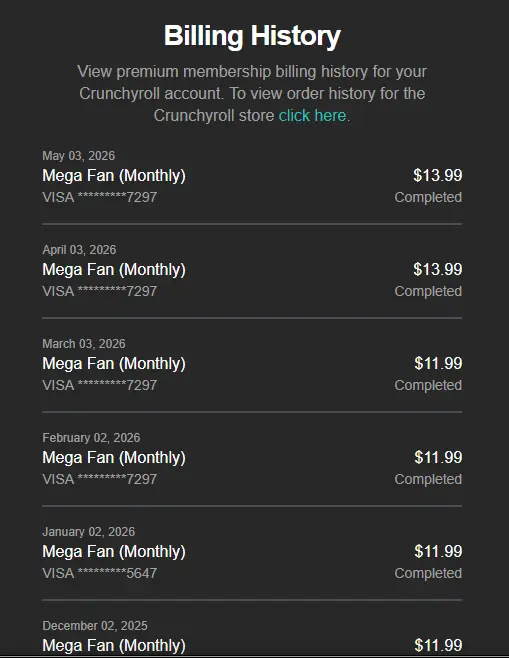
Task: Select the April 03, 2026 date label
Action: (79, 250)
